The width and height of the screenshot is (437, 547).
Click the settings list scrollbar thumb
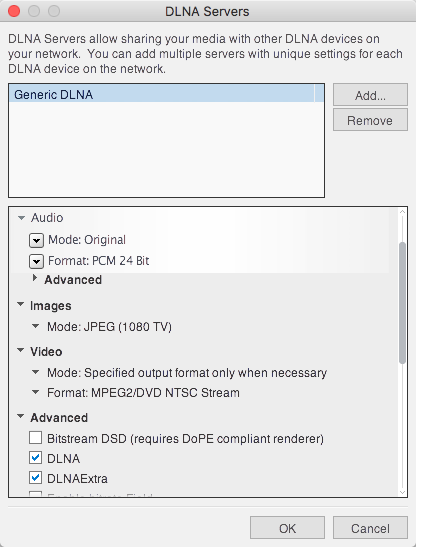(x=402, y=303)
